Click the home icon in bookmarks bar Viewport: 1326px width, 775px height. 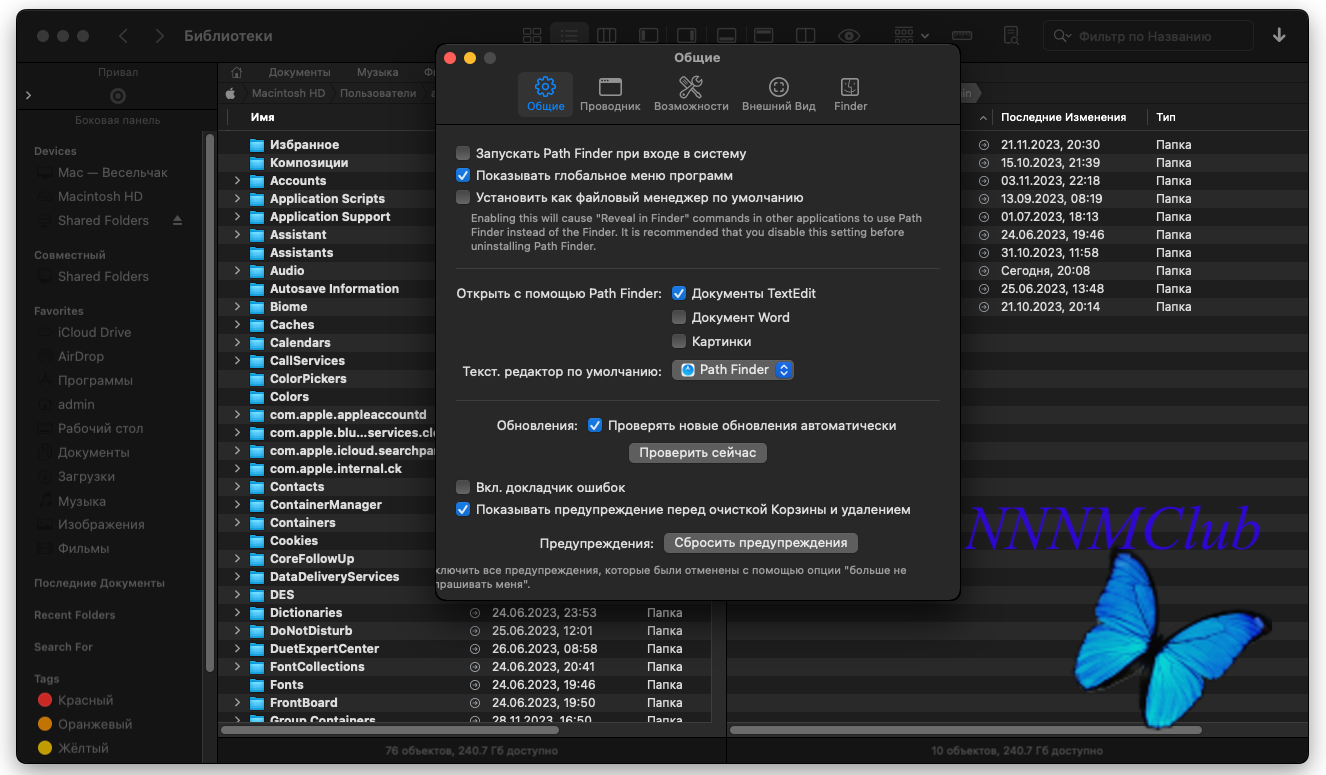(x=237, y=72)
